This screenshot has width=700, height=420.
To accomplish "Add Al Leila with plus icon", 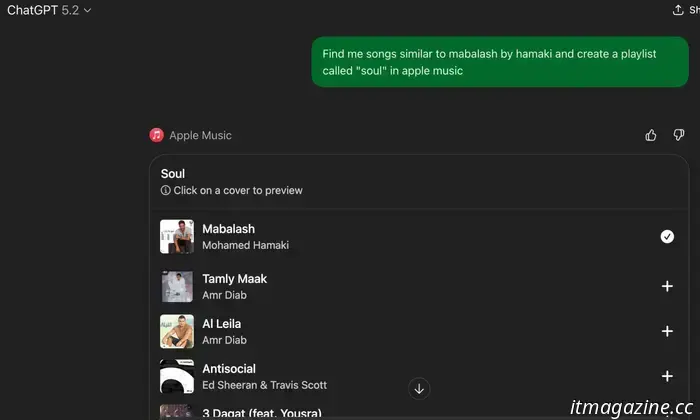I will [667, 331].
